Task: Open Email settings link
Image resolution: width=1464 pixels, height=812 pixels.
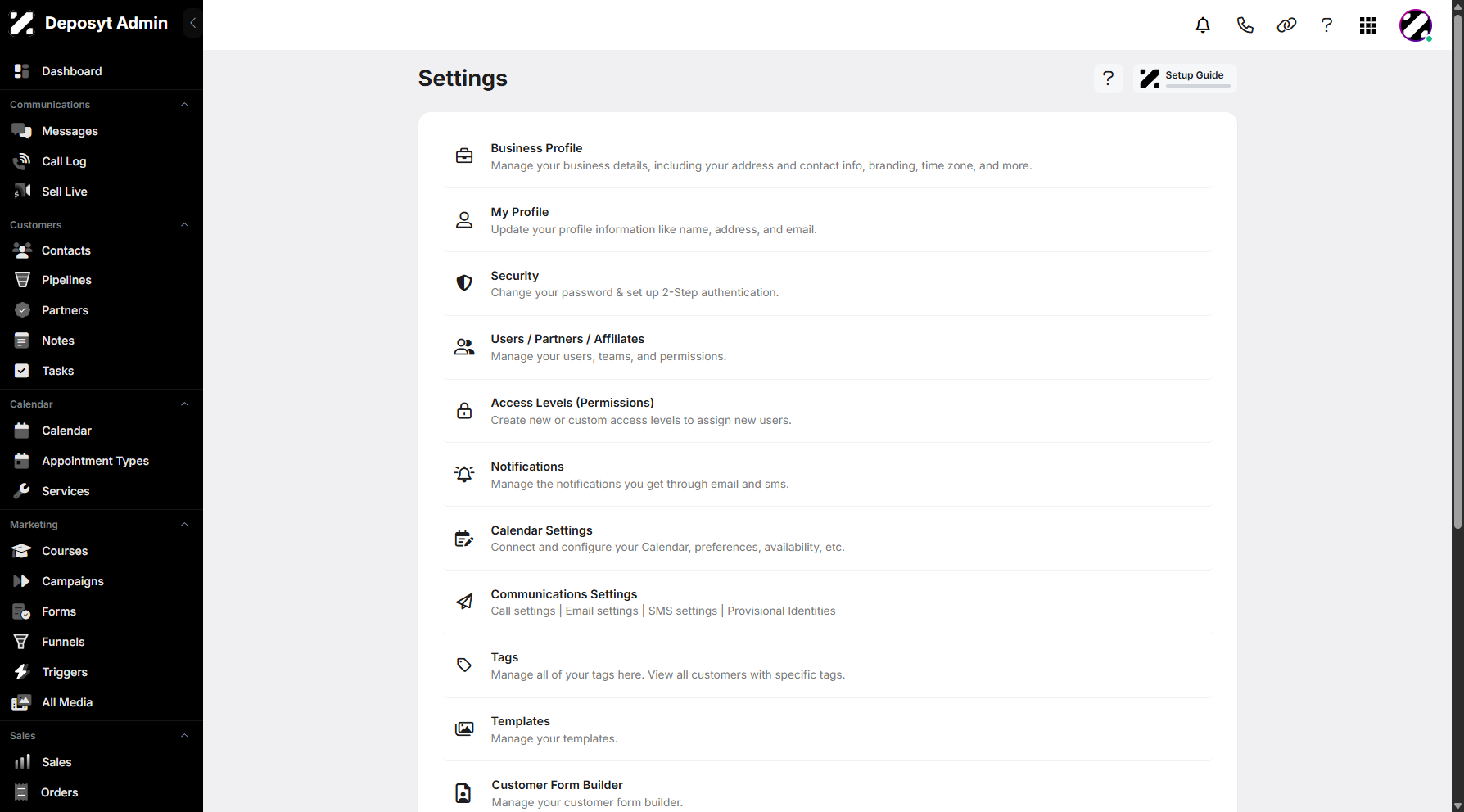Action: [602, 611]
